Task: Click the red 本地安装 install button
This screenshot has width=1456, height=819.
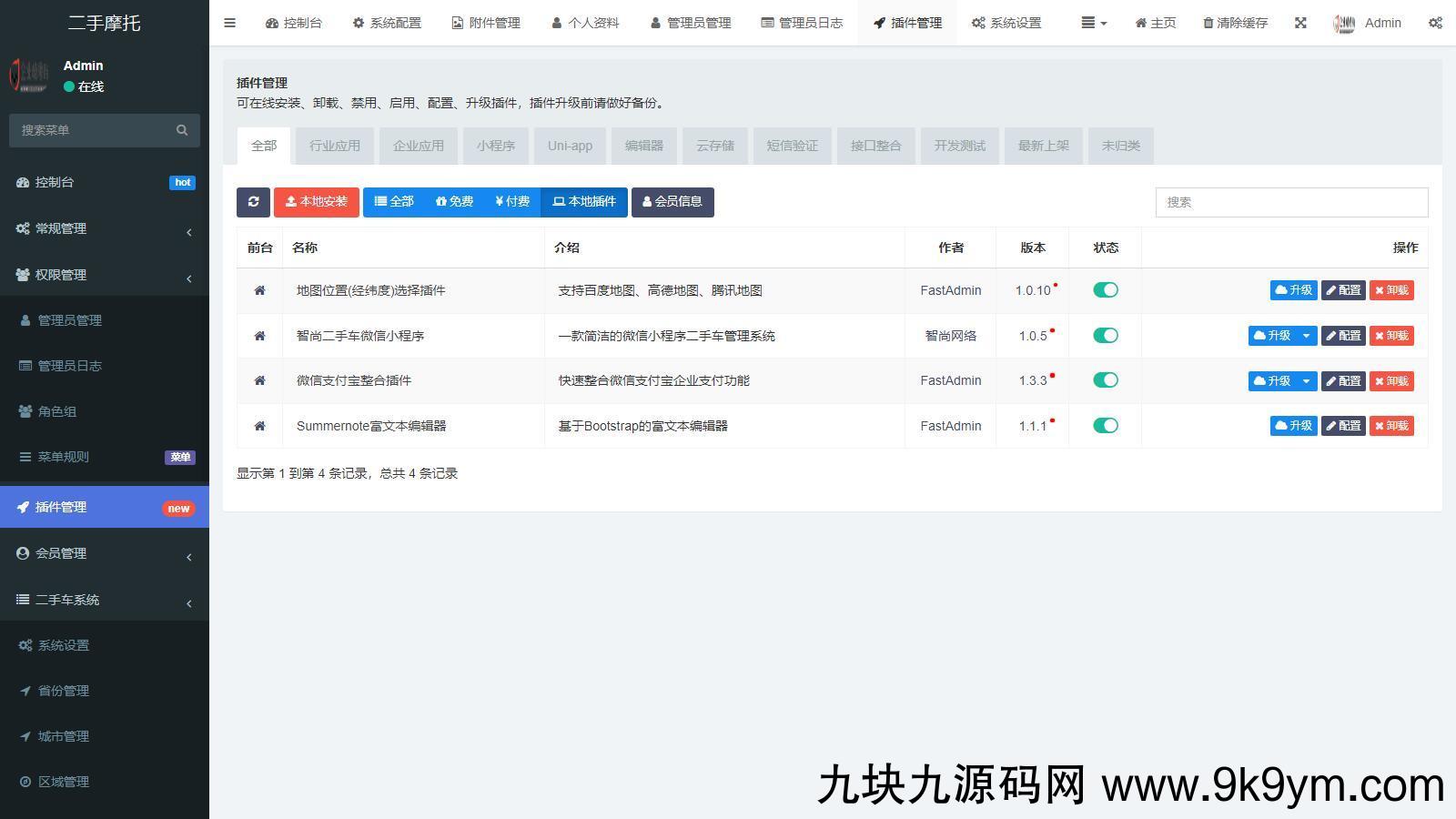Action: [316, 202]
